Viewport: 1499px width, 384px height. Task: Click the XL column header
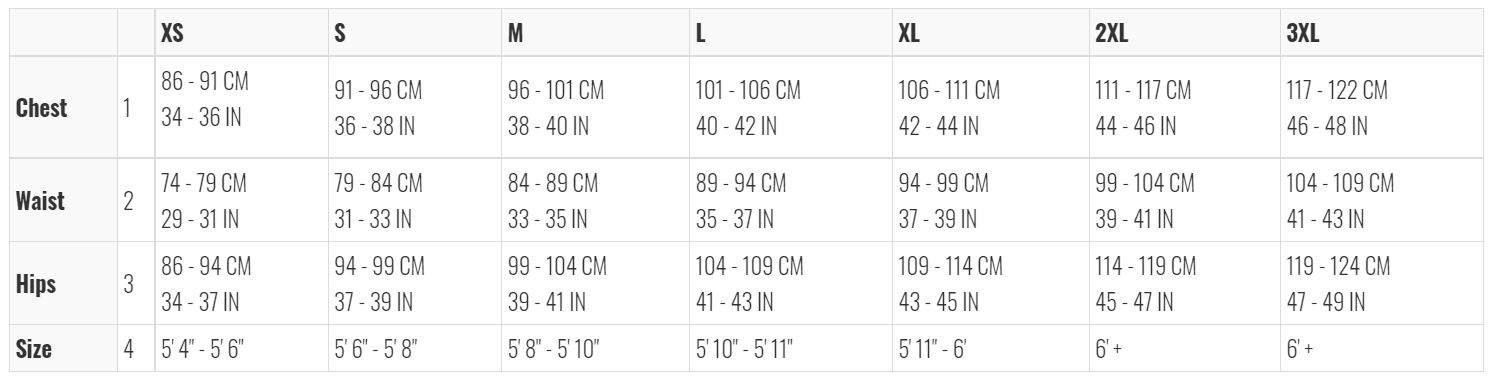coord(909,33)
